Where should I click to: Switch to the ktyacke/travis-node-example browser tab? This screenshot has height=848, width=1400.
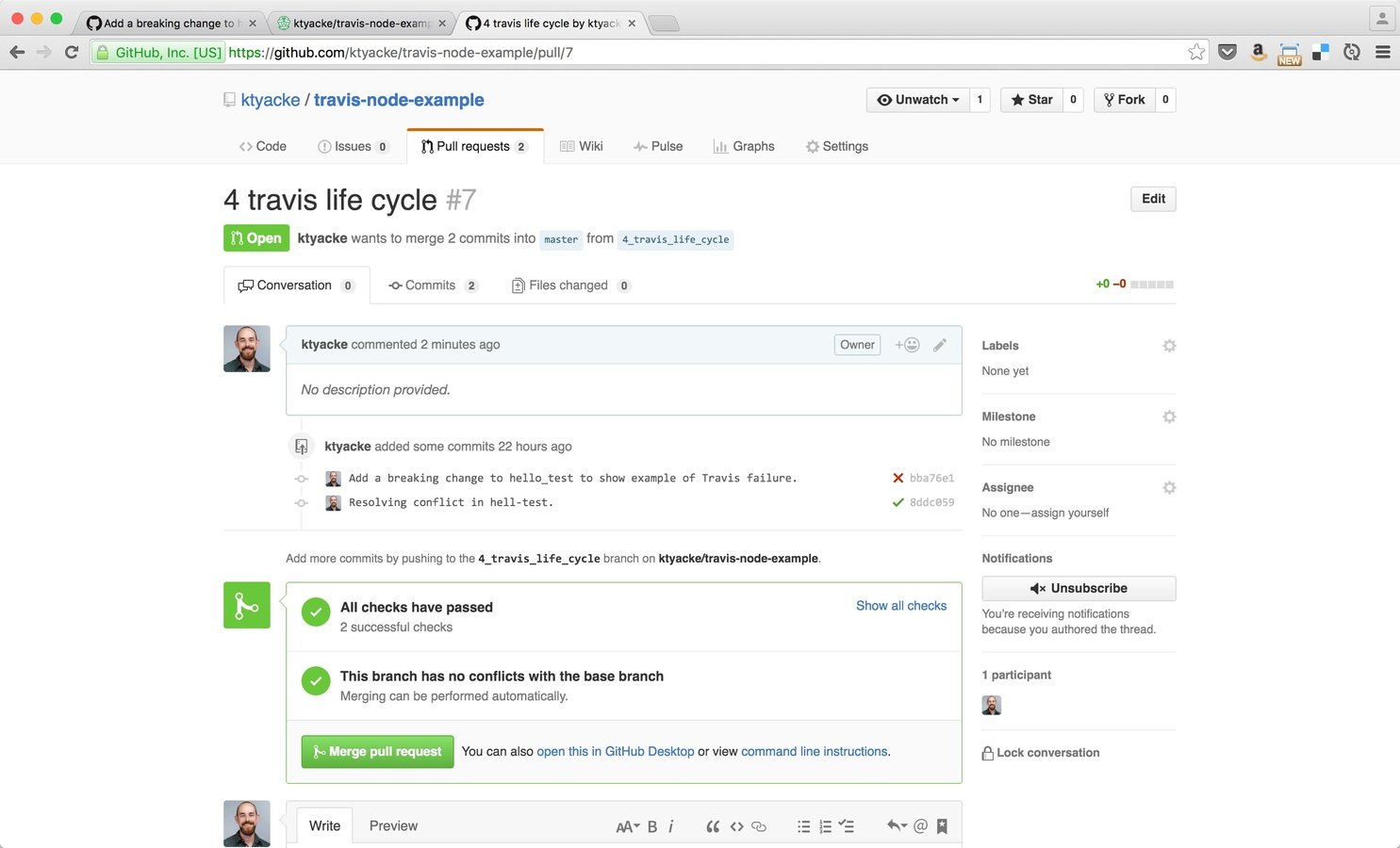tap(362, 23)
